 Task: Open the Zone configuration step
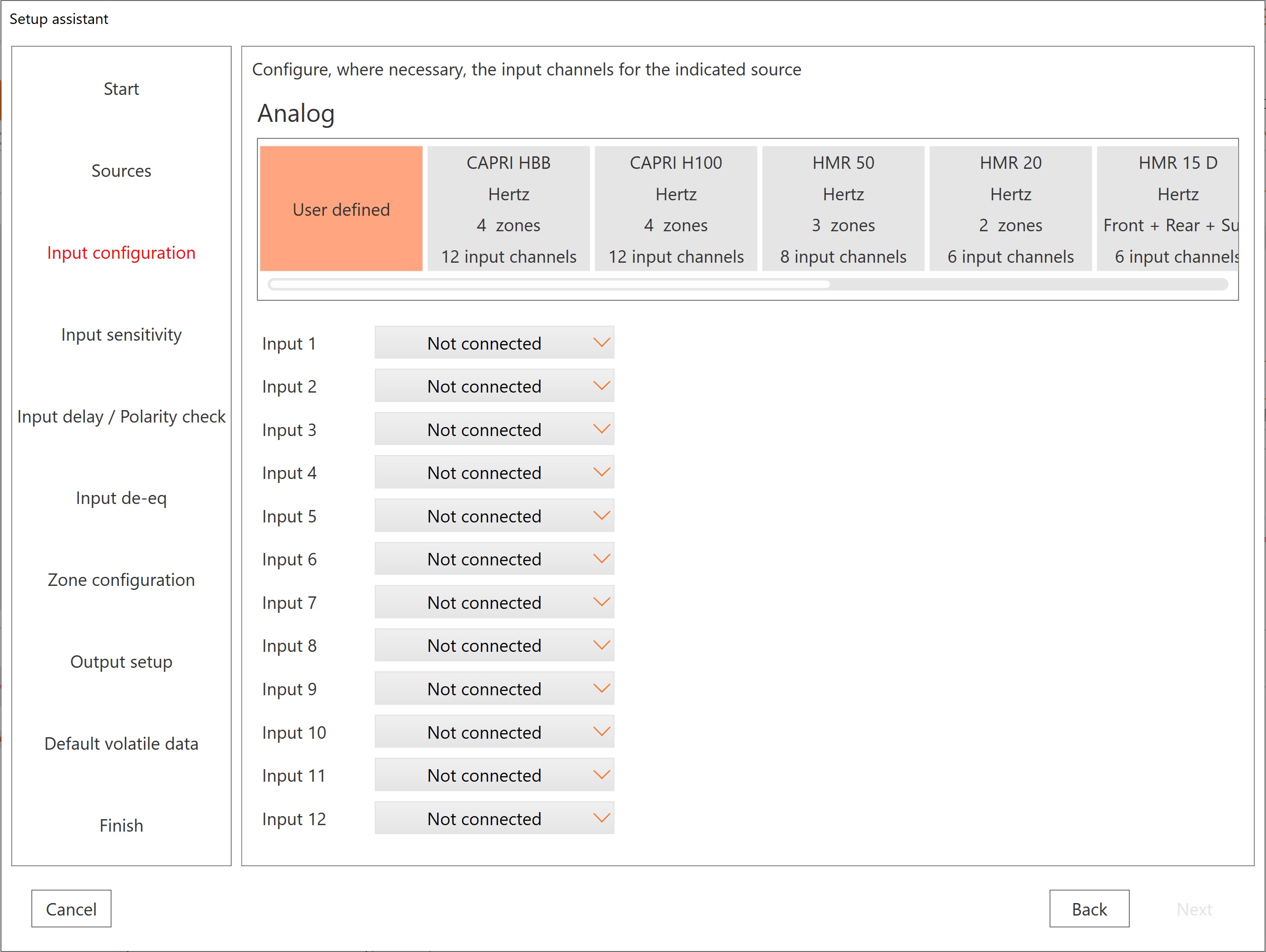[121, 579]
